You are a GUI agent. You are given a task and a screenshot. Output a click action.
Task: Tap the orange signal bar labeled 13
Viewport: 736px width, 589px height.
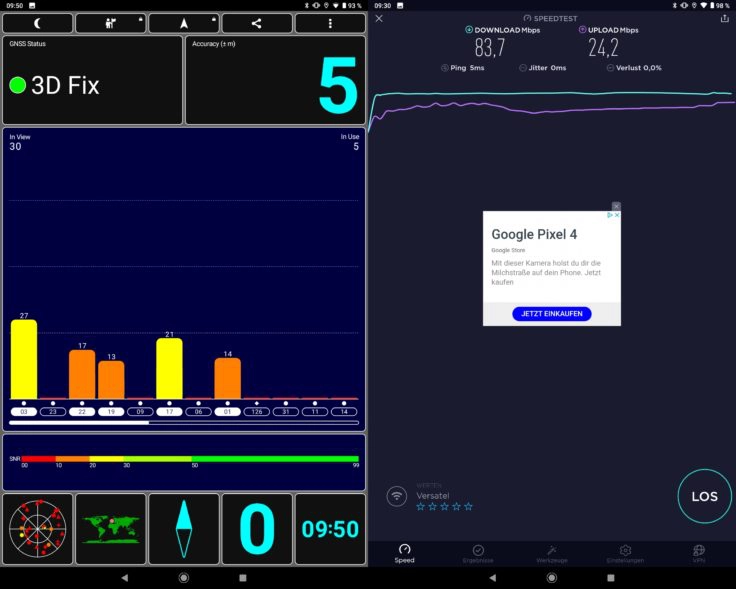point(111,380)
